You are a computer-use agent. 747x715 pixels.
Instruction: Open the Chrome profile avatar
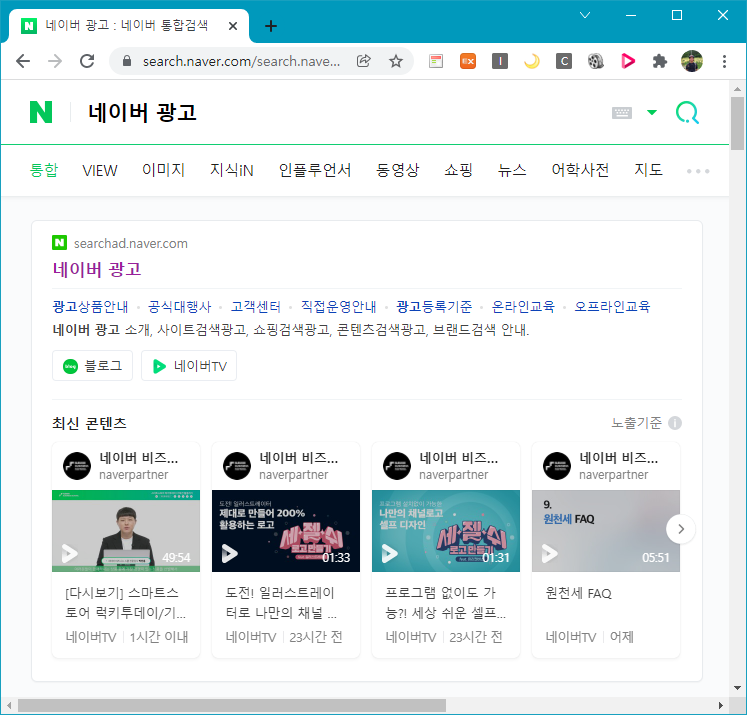692,61
